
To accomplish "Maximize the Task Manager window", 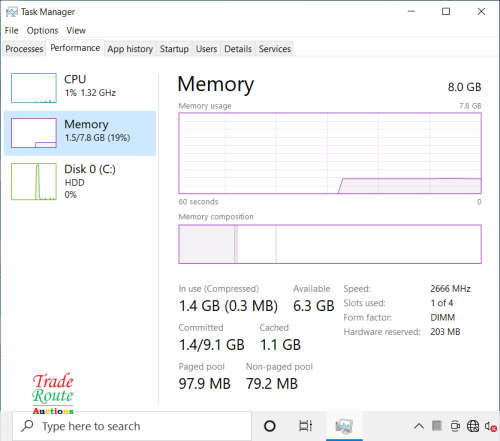I will pos(446,12).
